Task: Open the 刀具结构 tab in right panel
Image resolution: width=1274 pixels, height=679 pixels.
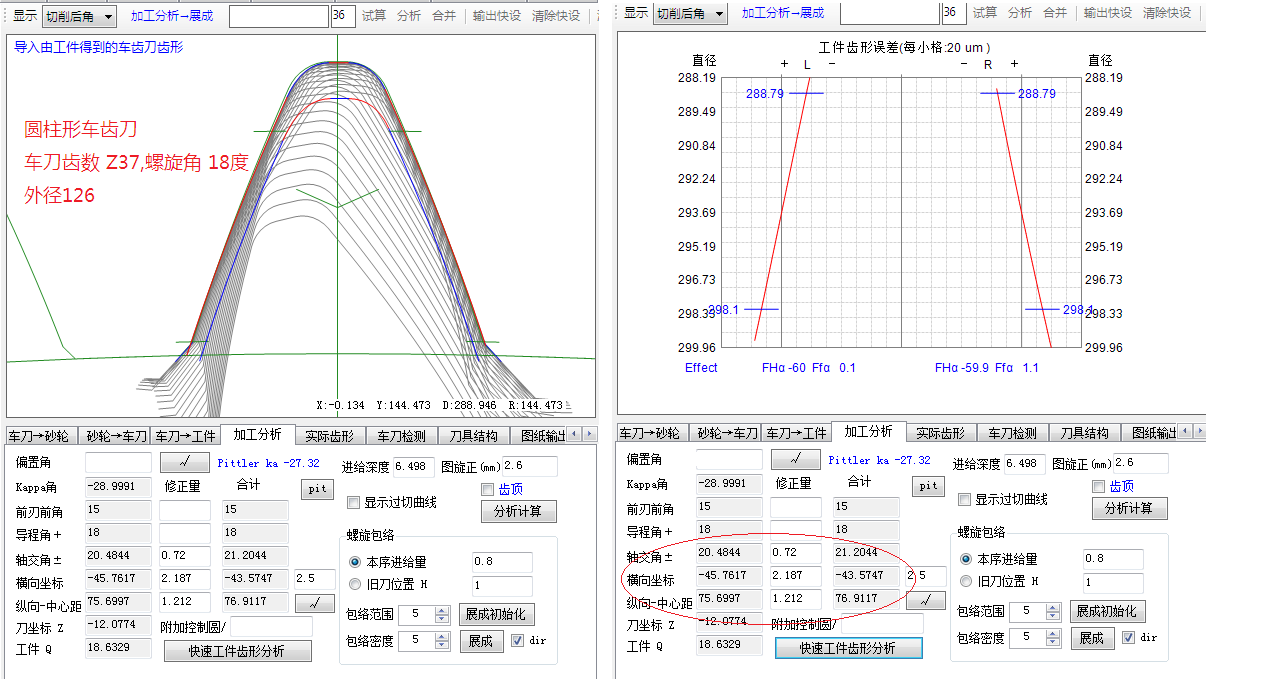Action: (x=1084, y=433)
